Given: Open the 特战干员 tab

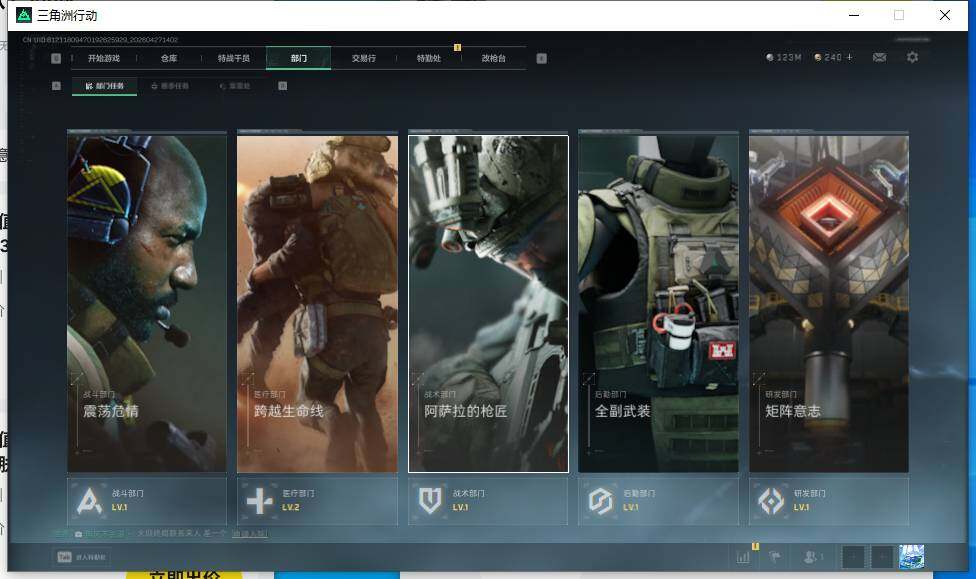Looking at the screenshot, I should click(233, 59).
